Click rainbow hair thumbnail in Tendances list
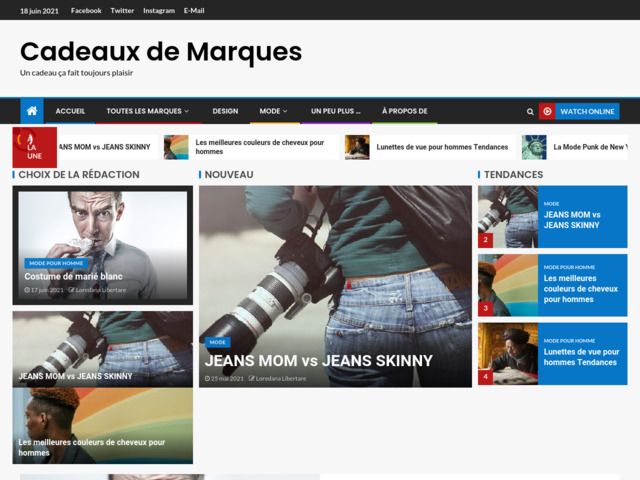Screen dimensions: 640x480 click(508, 285)
